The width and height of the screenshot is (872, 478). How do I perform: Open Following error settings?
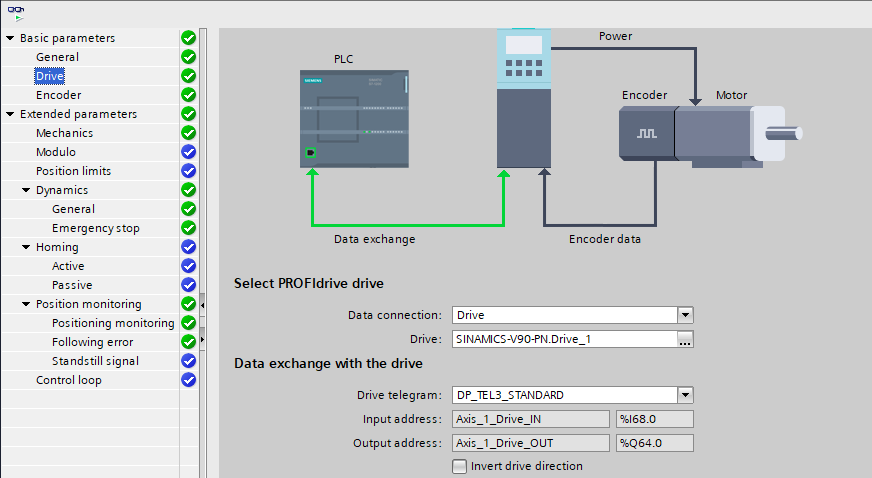[x=92, y=342]
